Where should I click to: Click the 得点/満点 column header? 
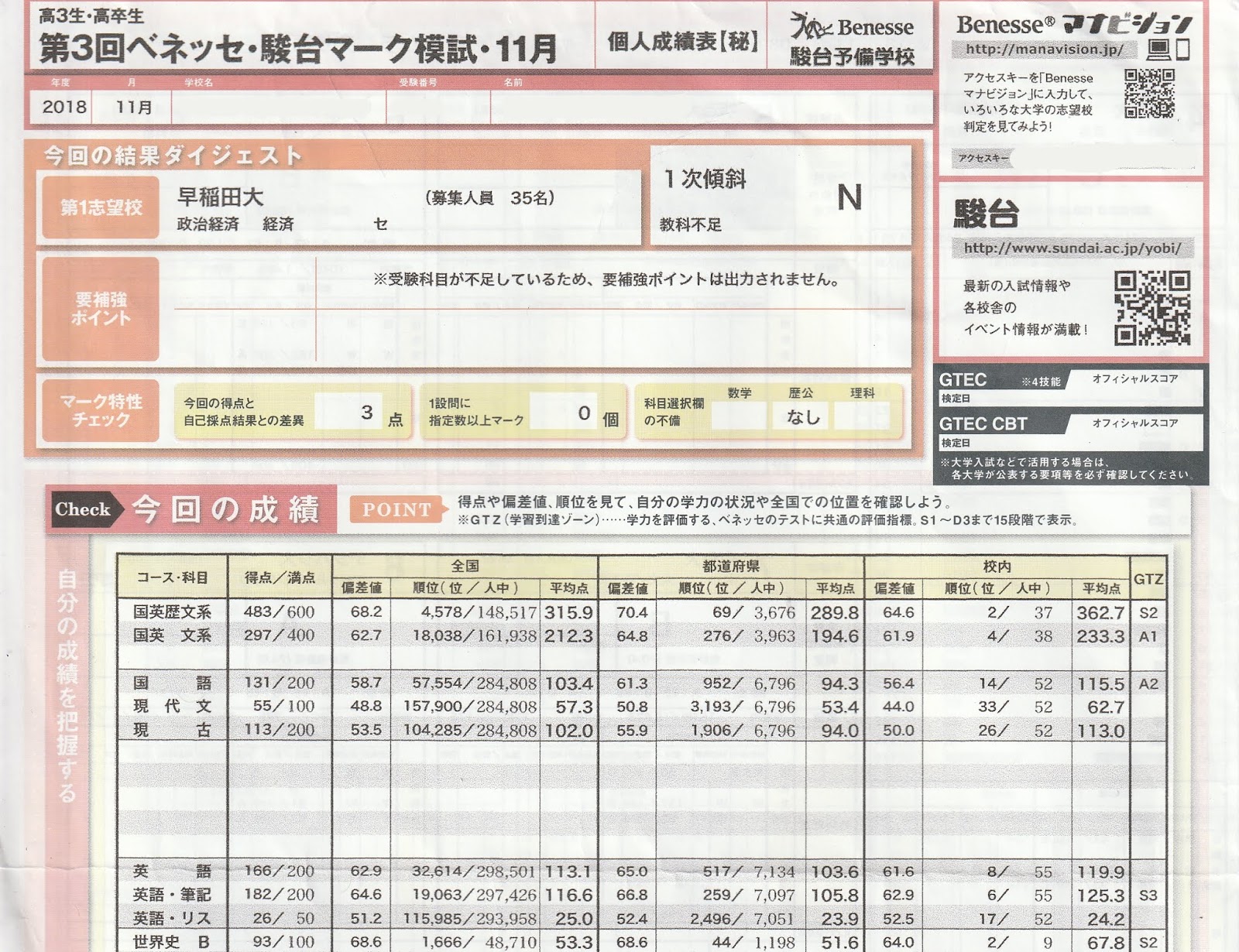280,577
